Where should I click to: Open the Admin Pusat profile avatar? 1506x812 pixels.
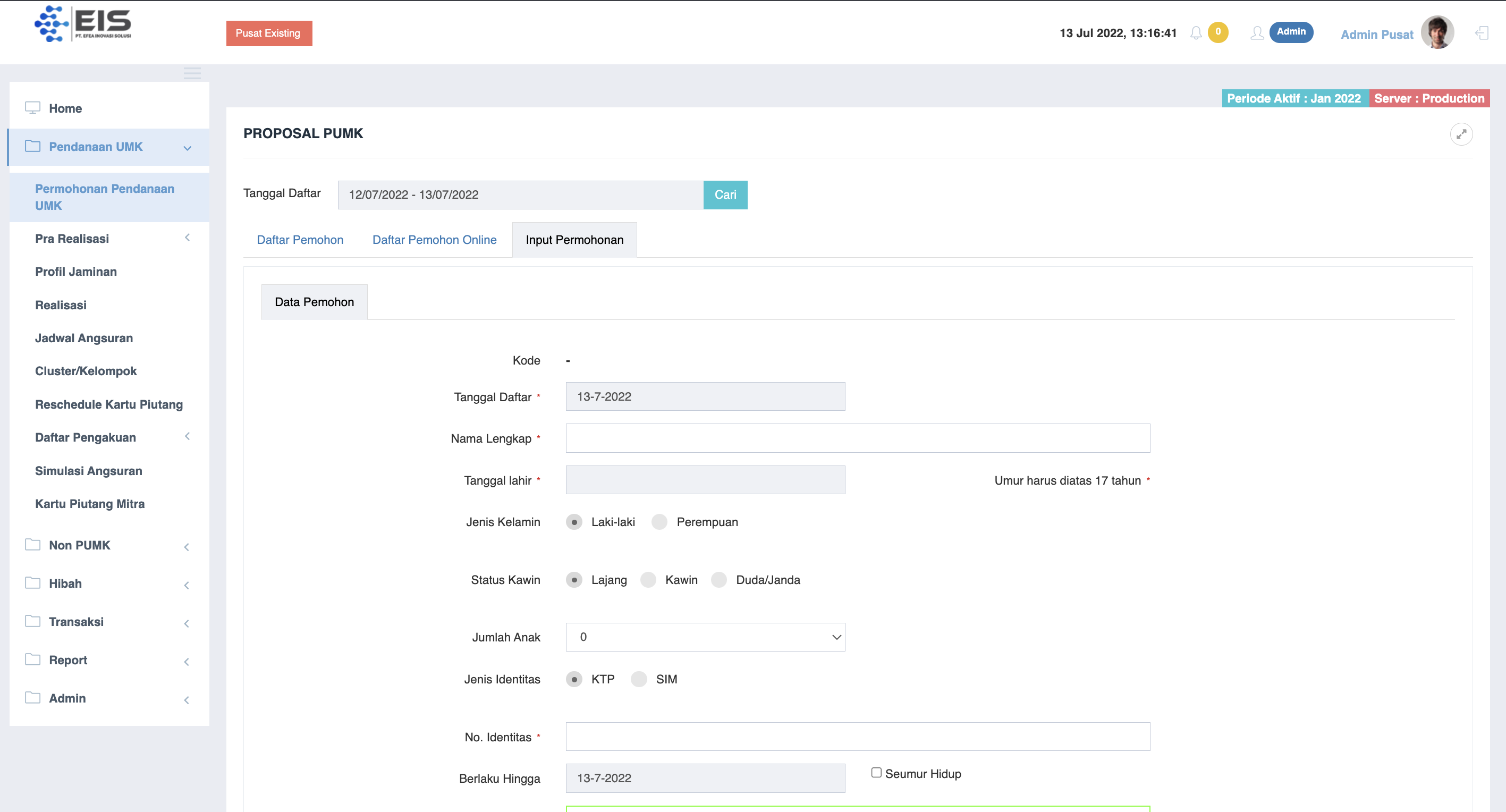1437,32
